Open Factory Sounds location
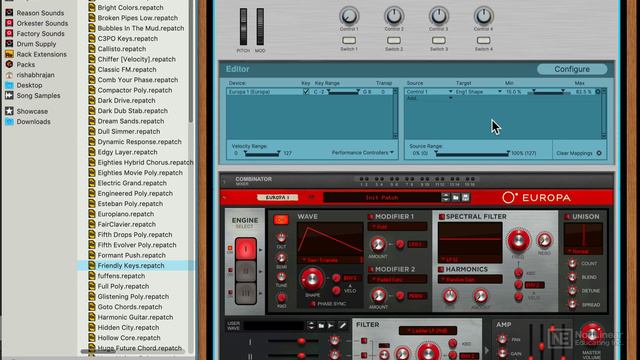This screenshot has height=360, width=640. pyautogui.click(x=40, y=33)
